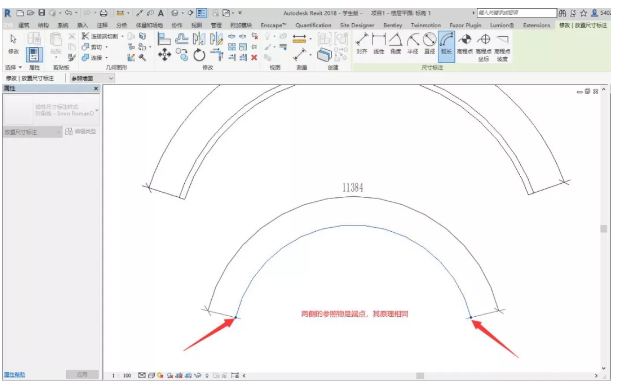Select the Diameter dimension tool
The height and width of the screenshot is (385, 625).
430,44
